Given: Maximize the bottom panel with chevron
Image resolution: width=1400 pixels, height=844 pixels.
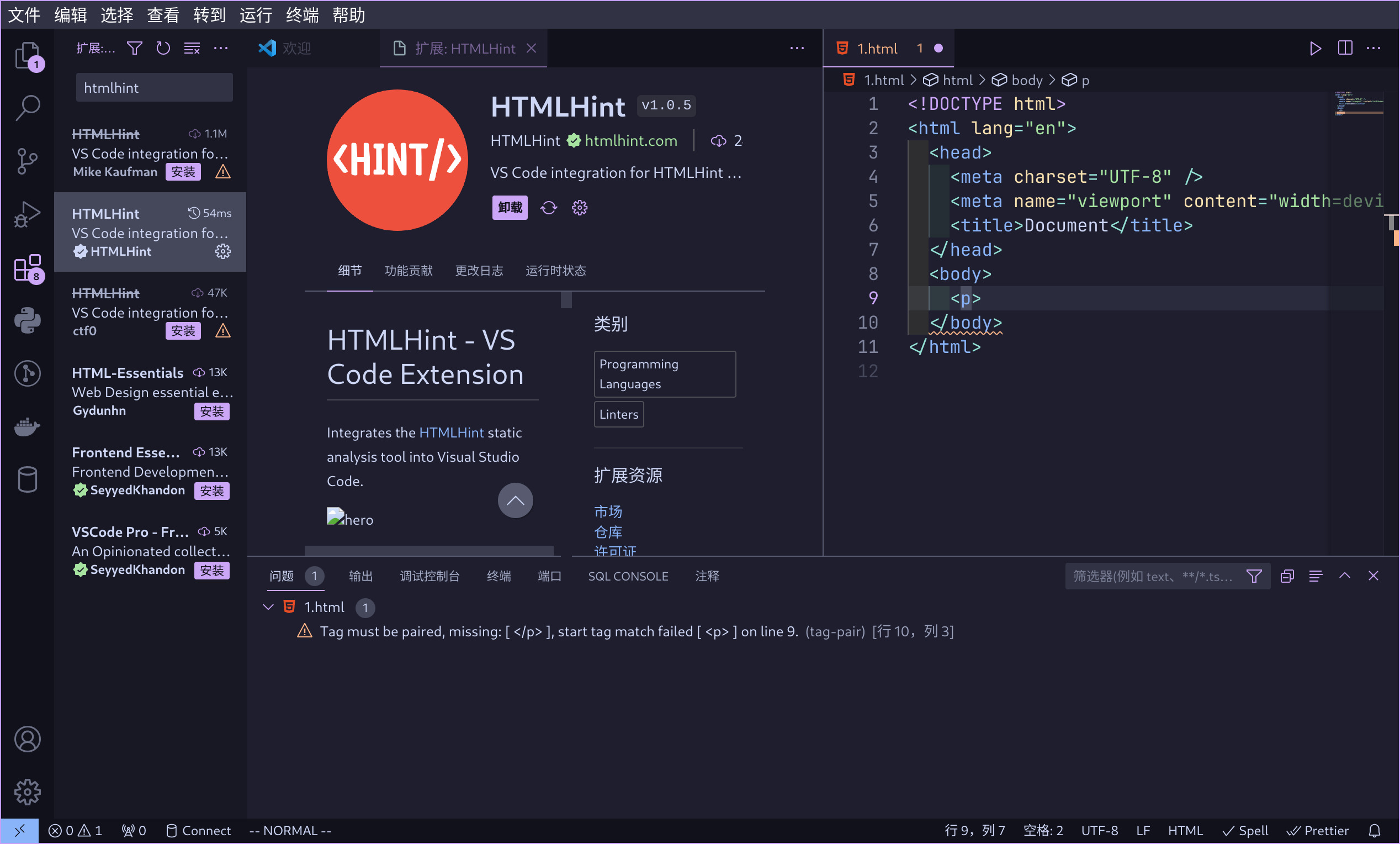Looking at the screenshot, I should point(1344,576).
